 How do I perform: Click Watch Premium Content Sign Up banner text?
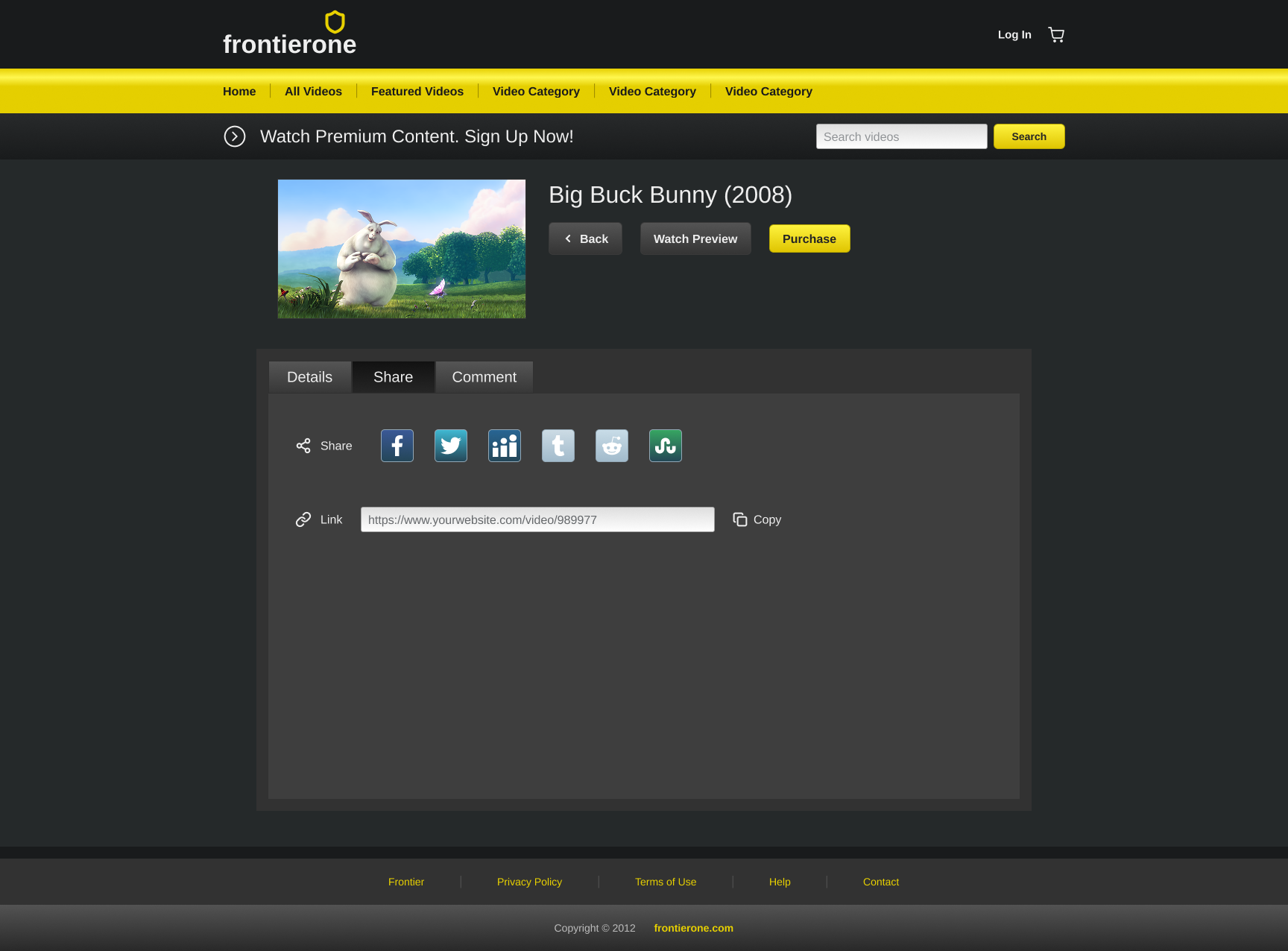pos(417,136)
